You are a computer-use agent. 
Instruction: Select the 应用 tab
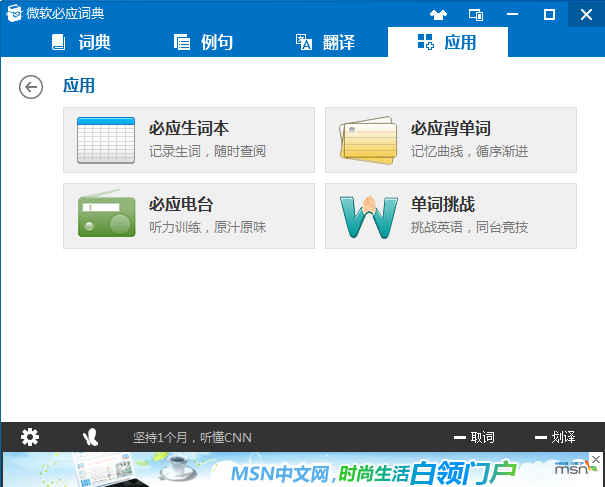[x=448, y=42]
